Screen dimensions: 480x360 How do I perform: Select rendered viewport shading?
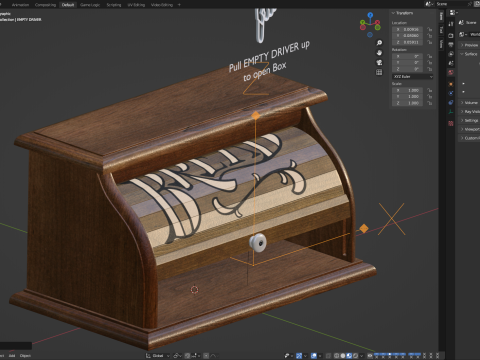[355, 356]
